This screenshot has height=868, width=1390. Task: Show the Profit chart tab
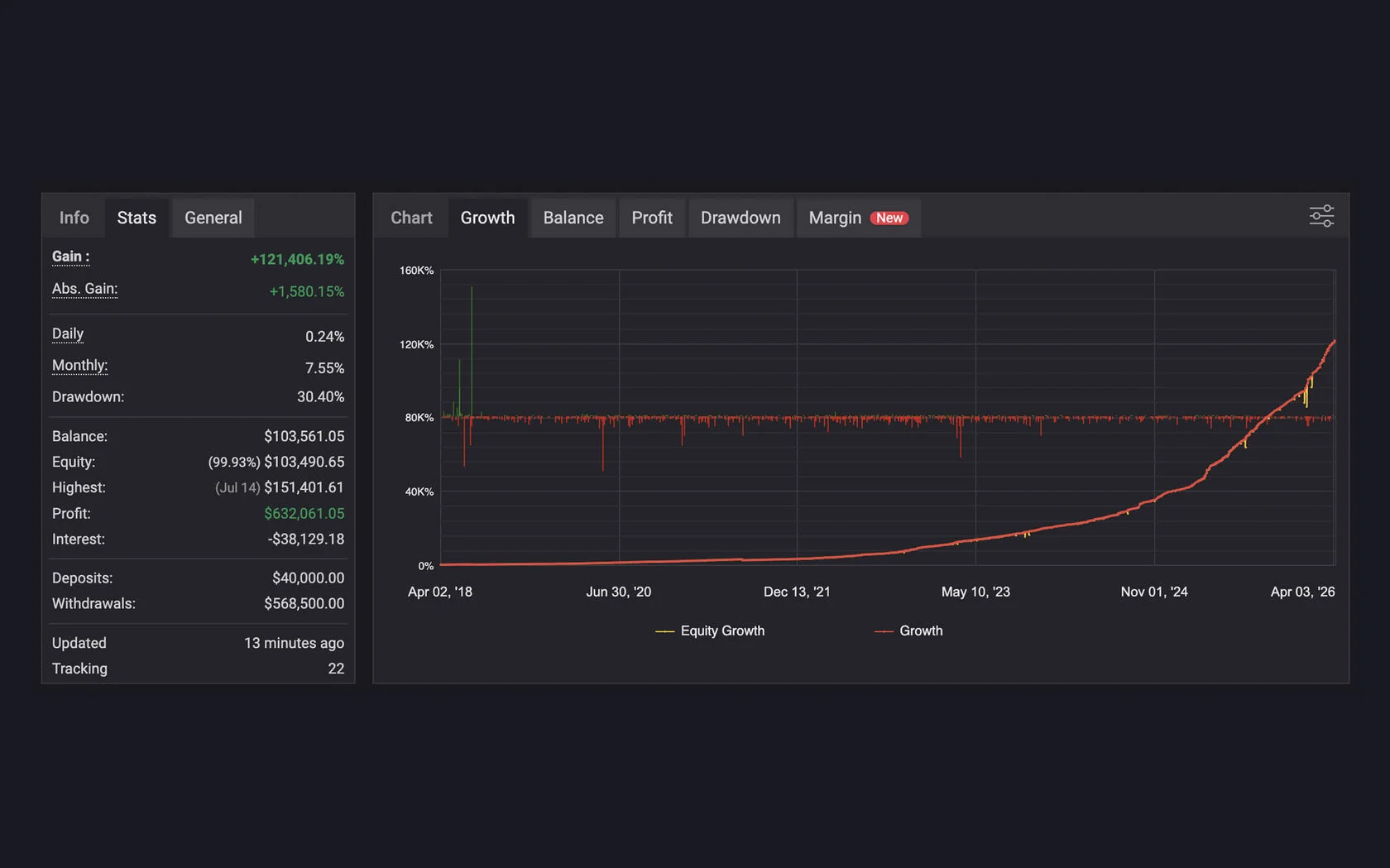click(652, 218)
